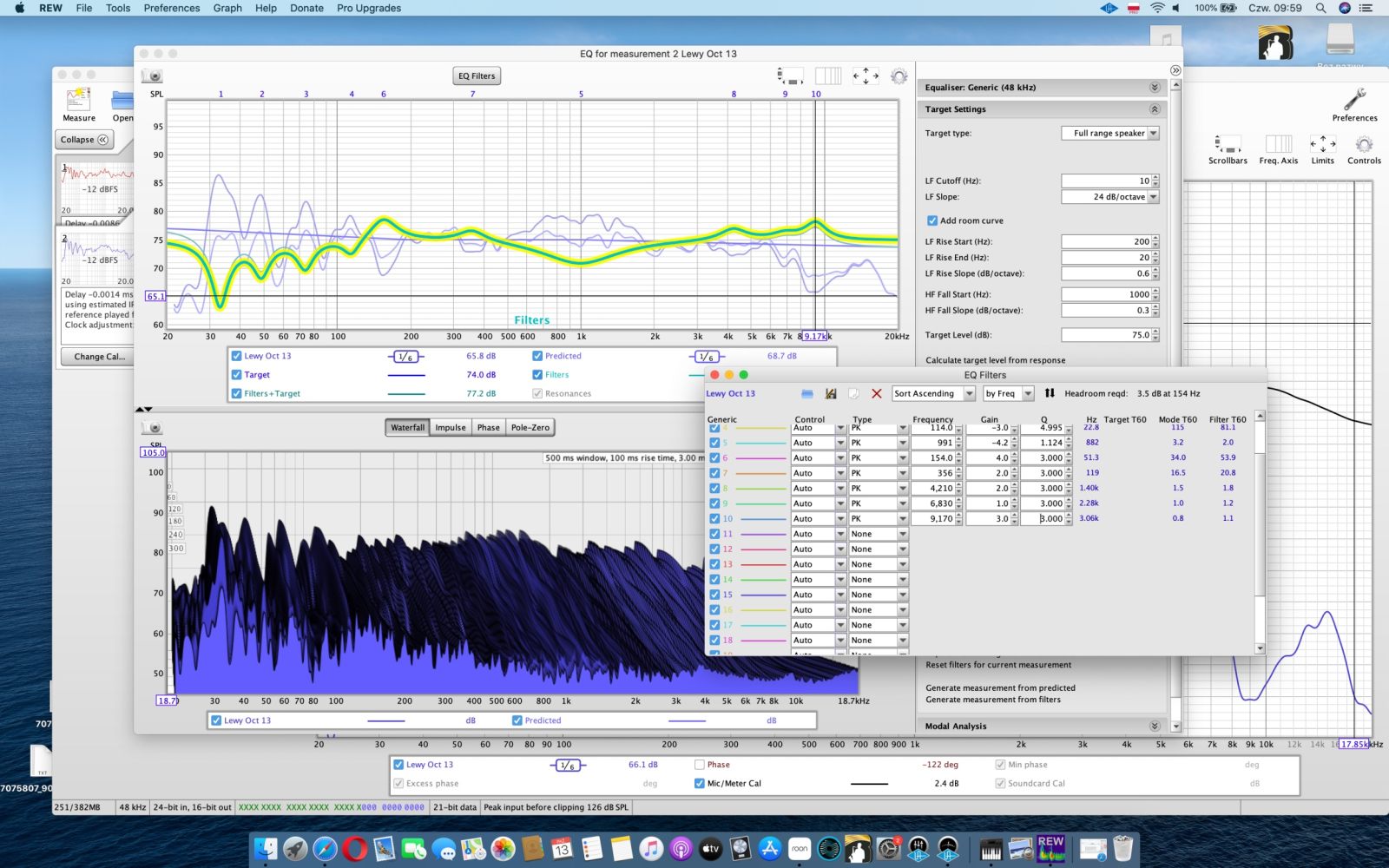Open Preferences wrench icon in main window
1389x868 pixels.
point(1354,104)
